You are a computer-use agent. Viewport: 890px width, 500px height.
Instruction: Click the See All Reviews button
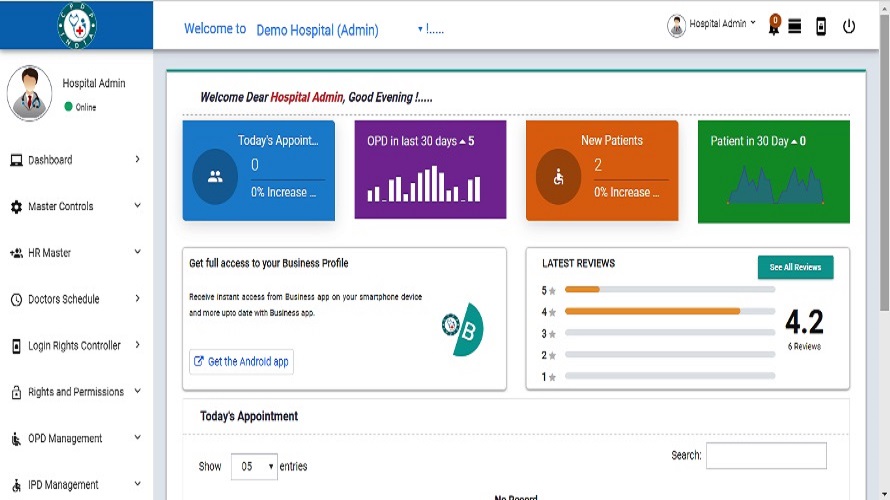coord(795,267)
